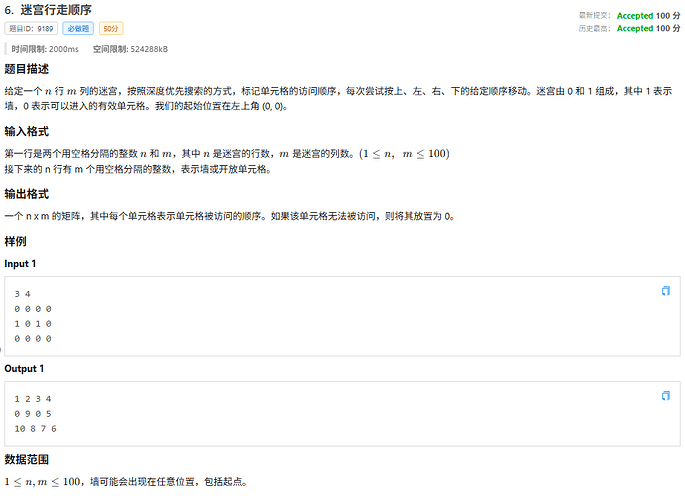The height and width of the screenshot is (500, 685).
Task: Open the historical best Accepted 100 分 result
Action: 648,28
